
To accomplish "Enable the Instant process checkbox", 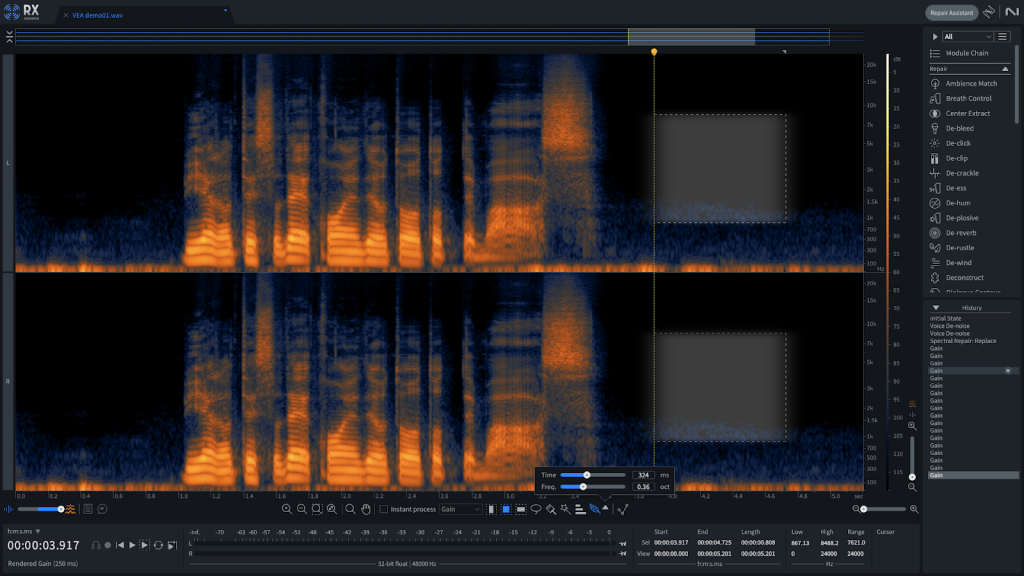I will click(x=384, y=509).
